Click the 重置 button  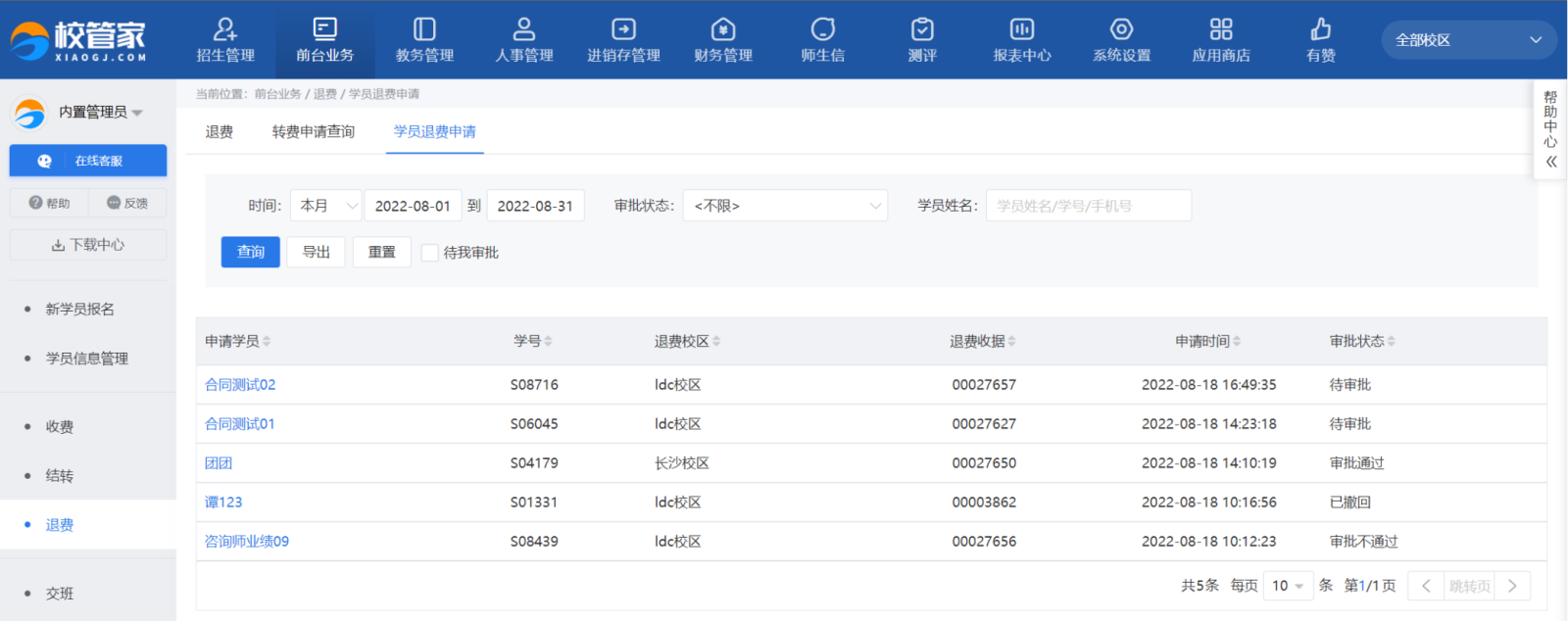point(382,252)
